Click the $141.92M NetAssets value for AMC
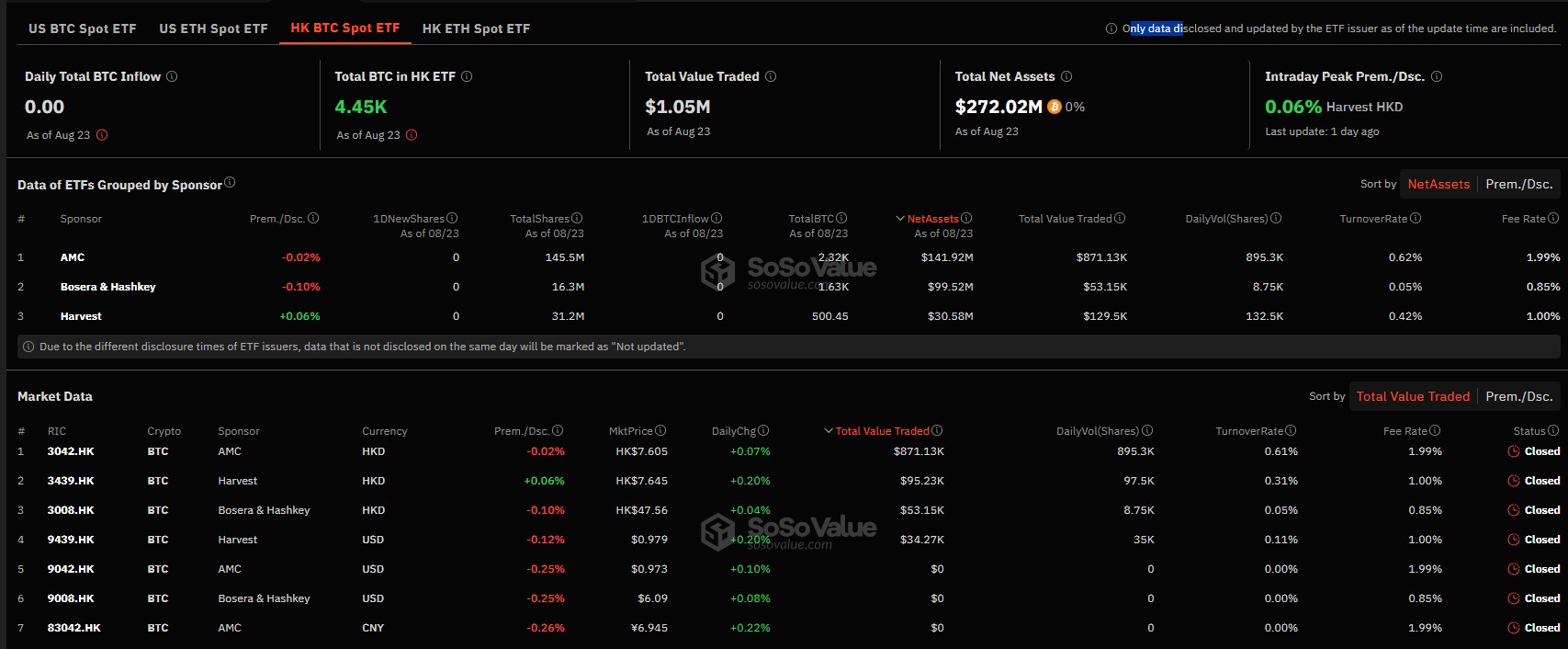Screen dimensions: 1568x649 pyautogui.click(x=947, y=257)
